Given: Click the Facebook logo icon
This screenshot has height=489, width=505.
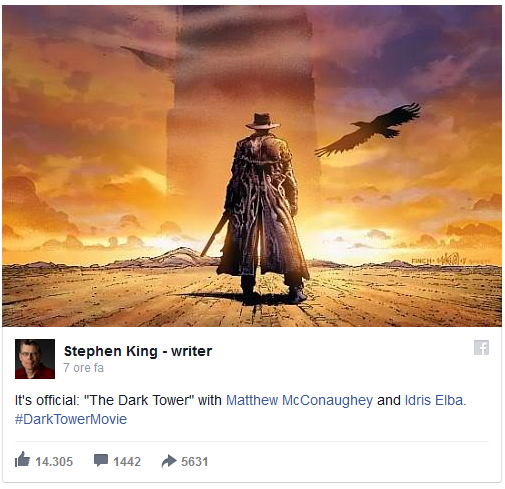Looking at the screenshot, I should [481, 348].
